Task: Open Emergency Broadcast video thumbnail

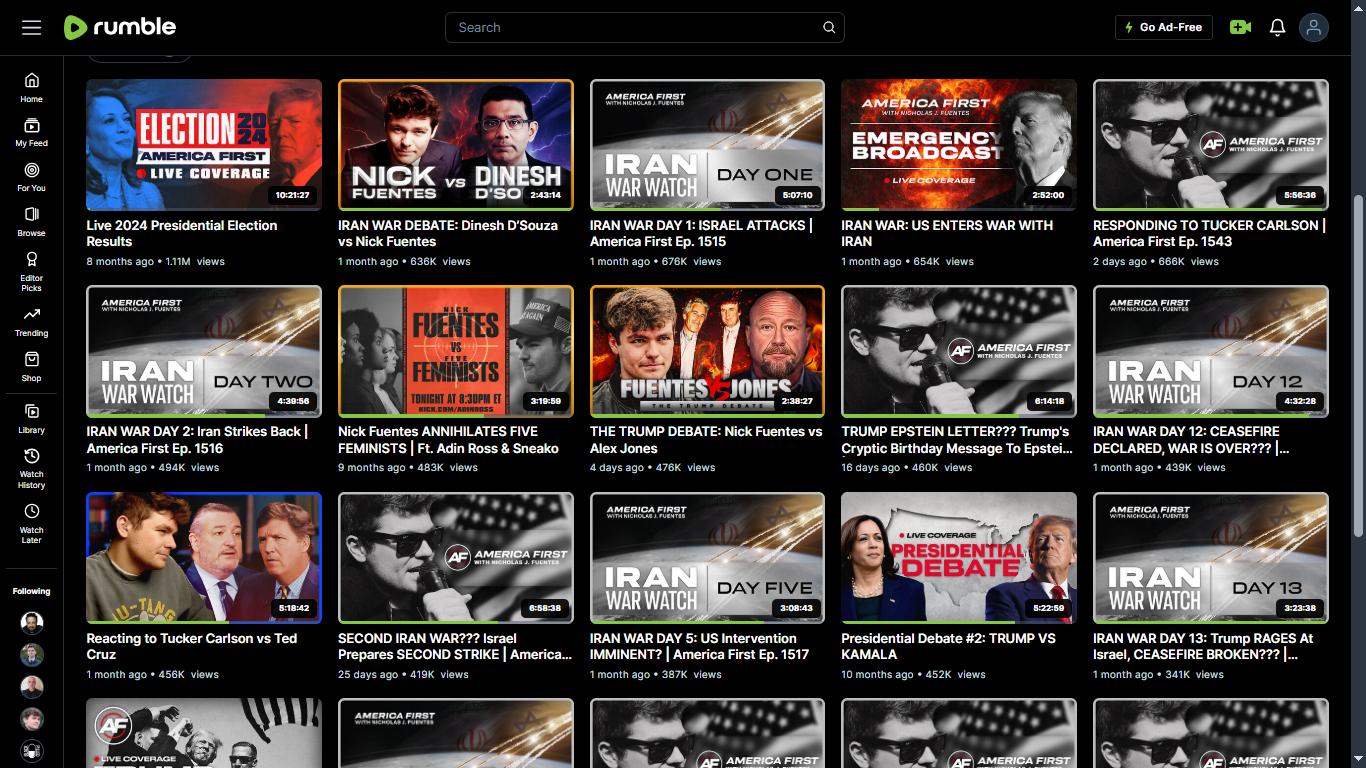Action: pyautogui.click(x=959, y=145)
